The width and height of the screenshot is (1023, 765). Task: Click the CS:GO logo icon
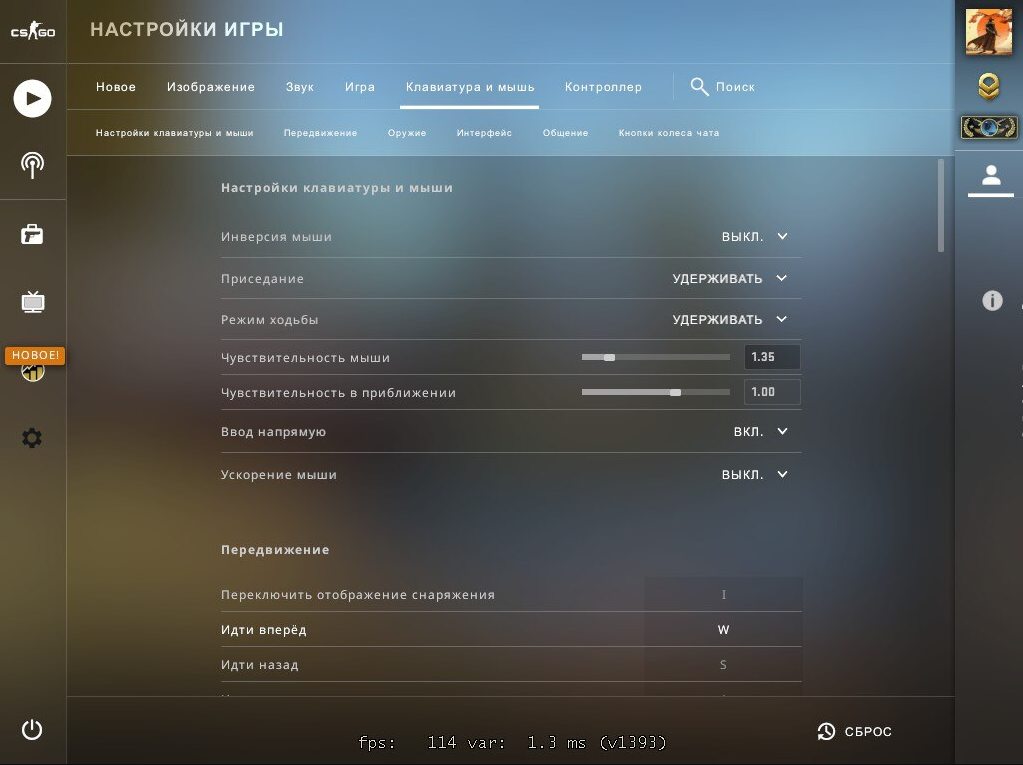click(x=33, y=31)
